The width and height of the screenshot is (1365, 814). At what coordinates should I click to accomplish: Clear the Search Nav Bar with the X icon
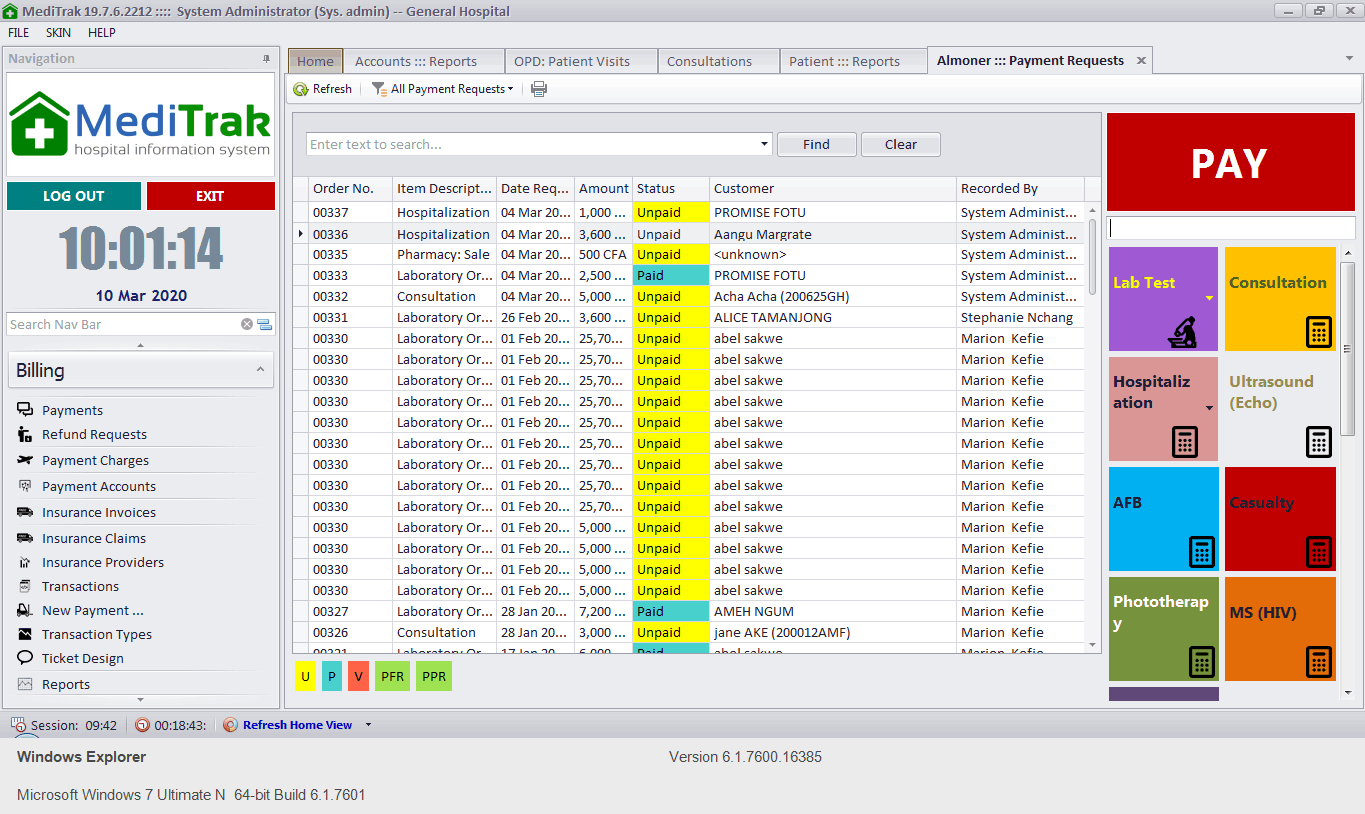click(247, 324)
